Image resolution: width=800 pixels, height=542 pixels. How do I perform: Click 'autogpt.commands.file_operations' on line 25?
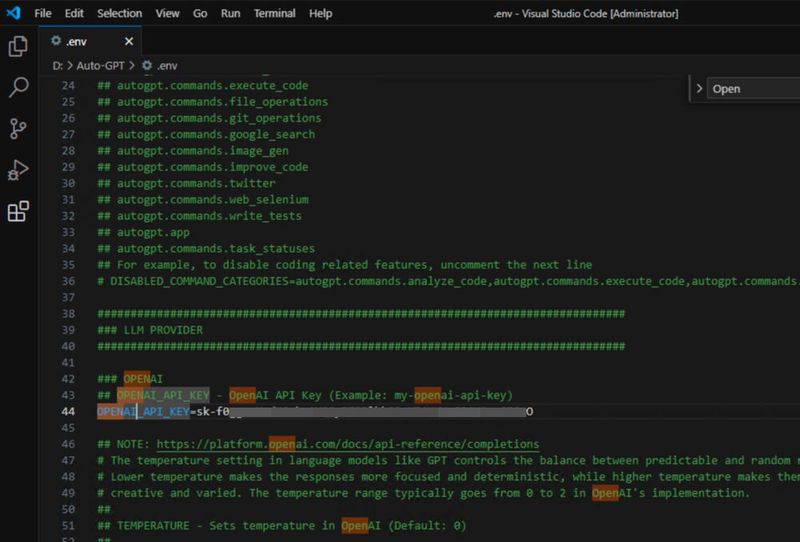[x=222, y=102]
